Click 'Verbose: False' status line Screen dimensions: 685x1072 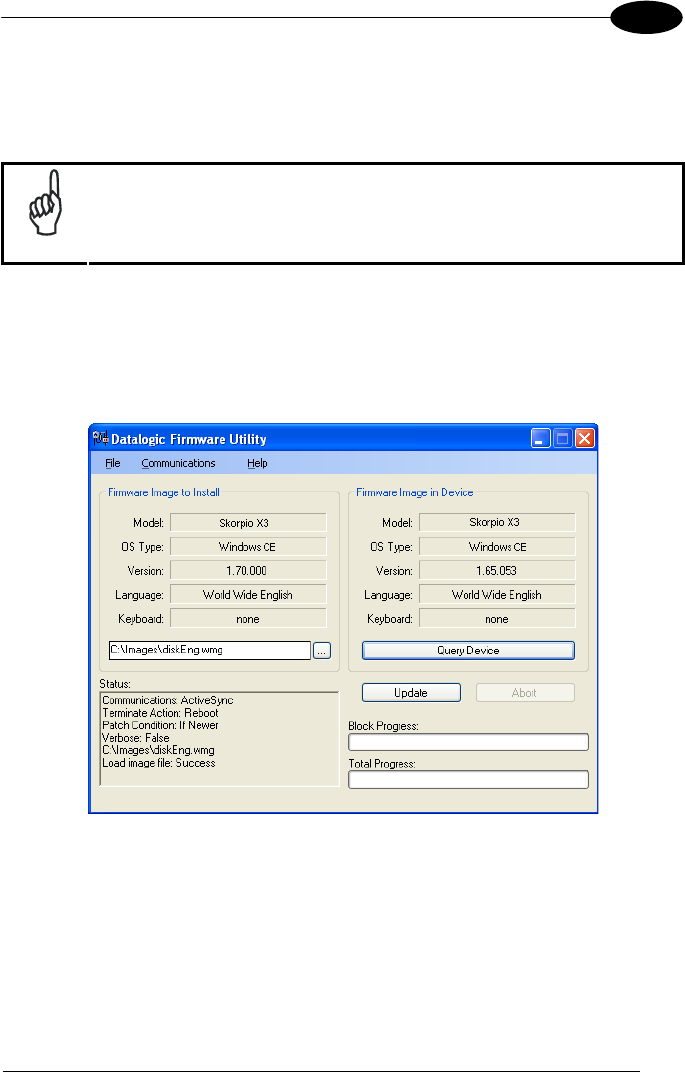click(x=135, y=738)
